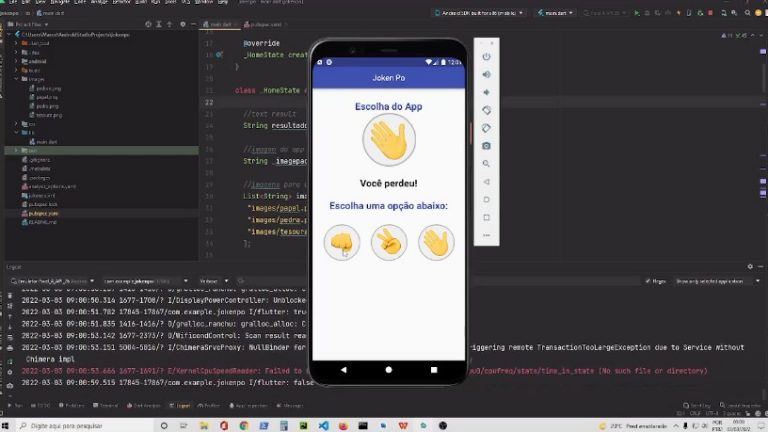Choose rock (fist) option in Joken Po app
The image size is (768, 432).
(342, 242)
